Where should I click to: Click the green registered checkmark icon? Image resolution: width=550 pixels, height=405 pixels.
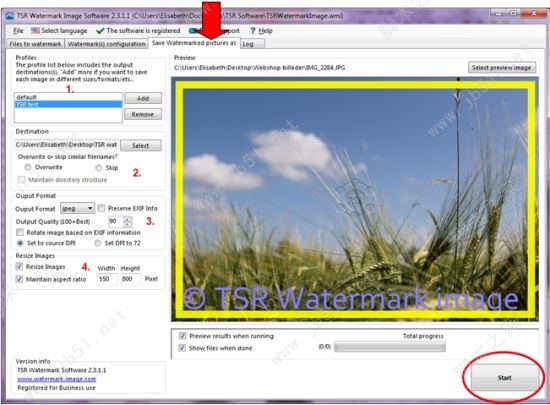(x=100, y=31)
